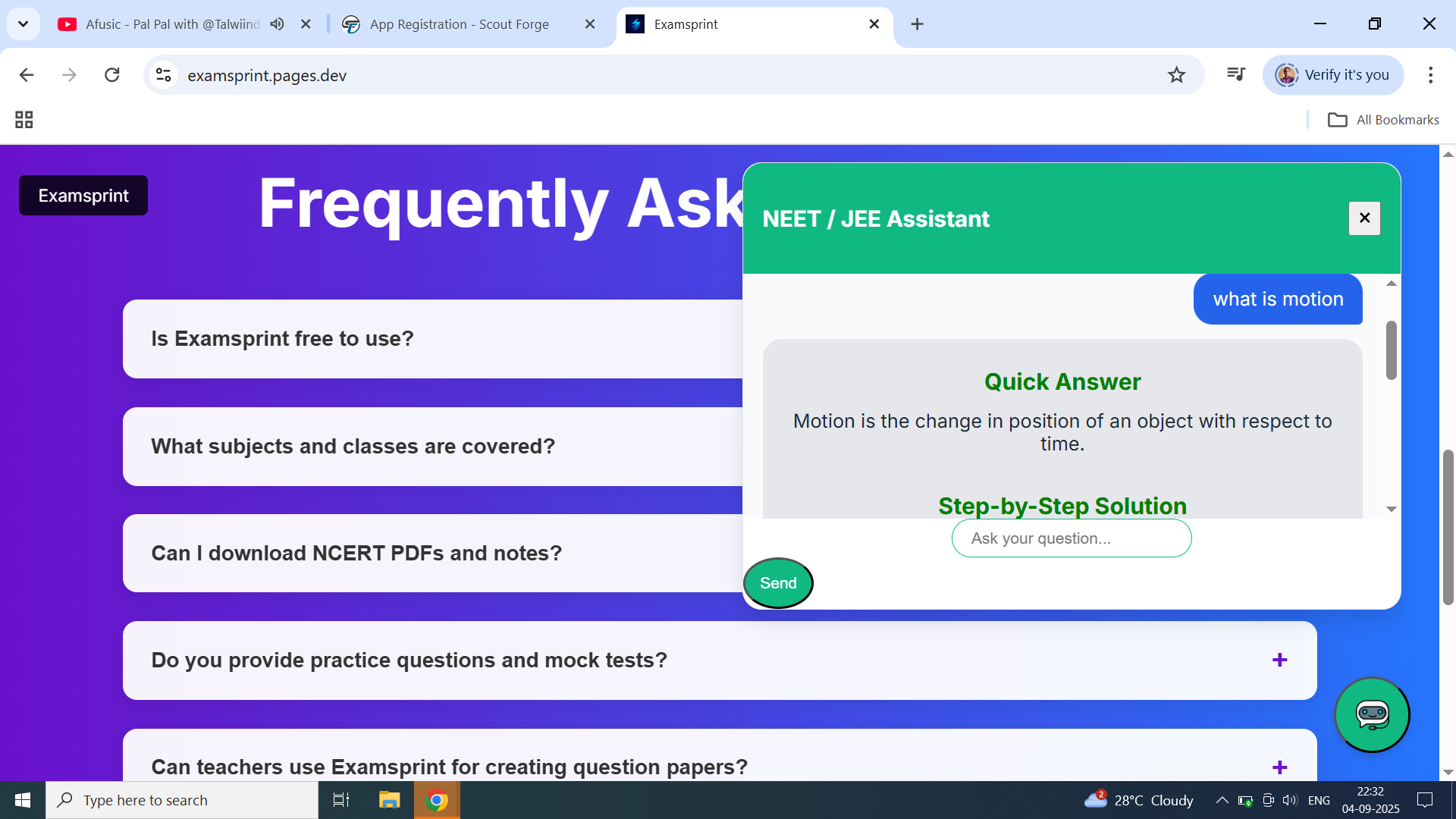Open the 'Is Examsprint free to use?' question
This screenshot has width=1456, height=819.
433,339
